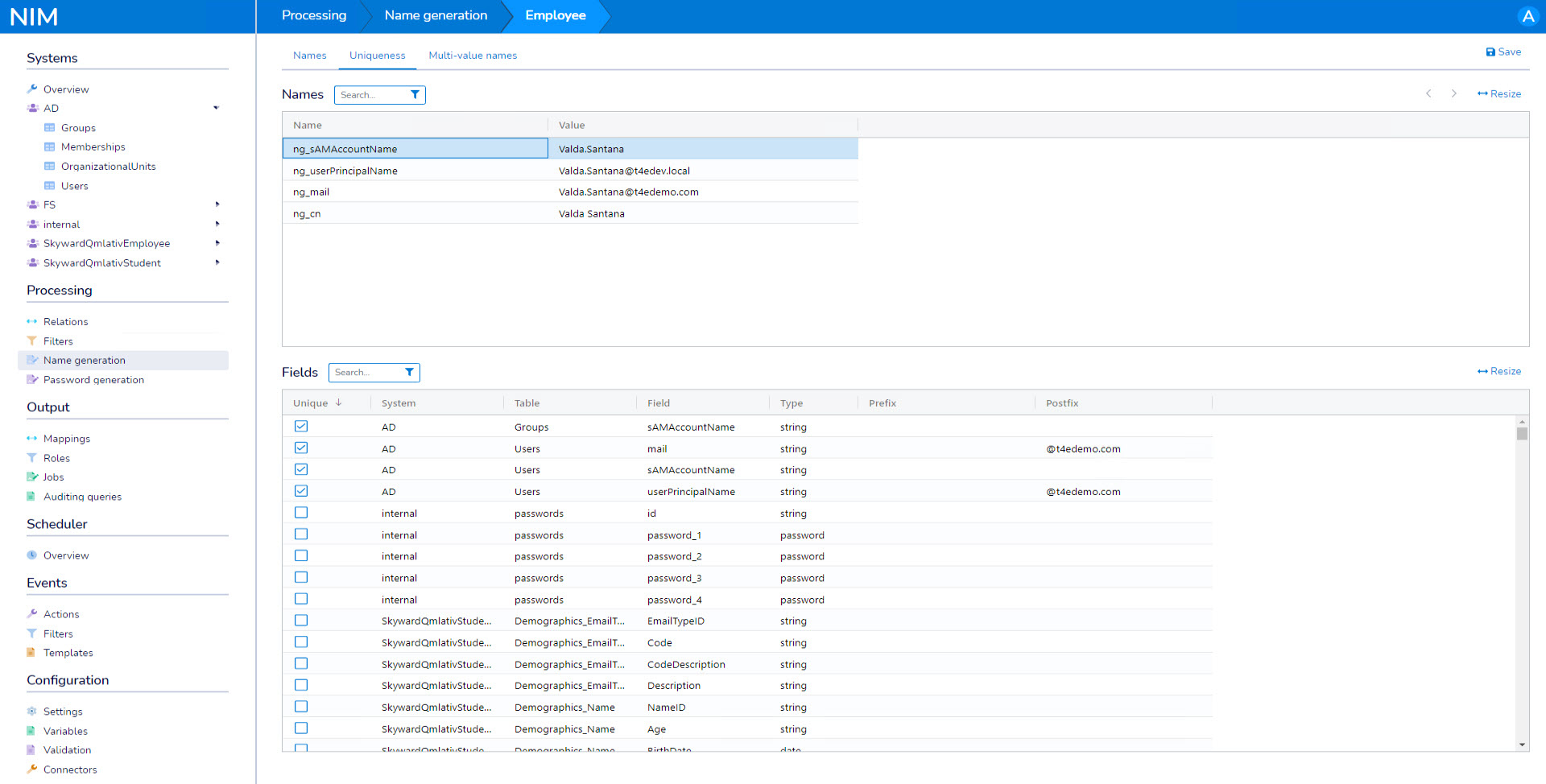This screenshot has height=784, width=1546.
Task: Click the user avatar icon
Action: [1527, 16]
